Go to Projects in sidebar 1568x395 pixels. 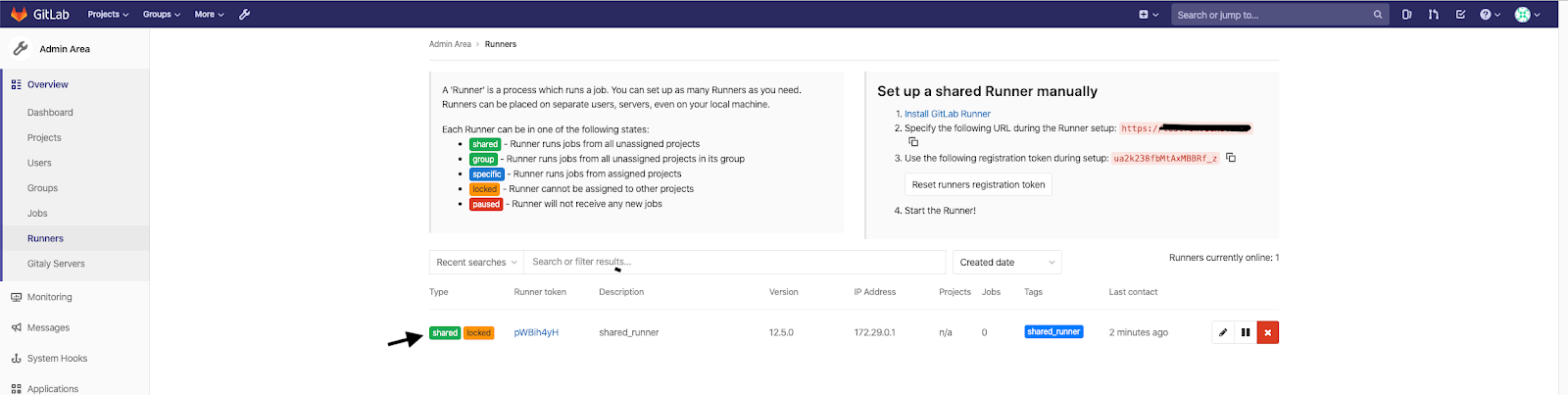point(44,138)
